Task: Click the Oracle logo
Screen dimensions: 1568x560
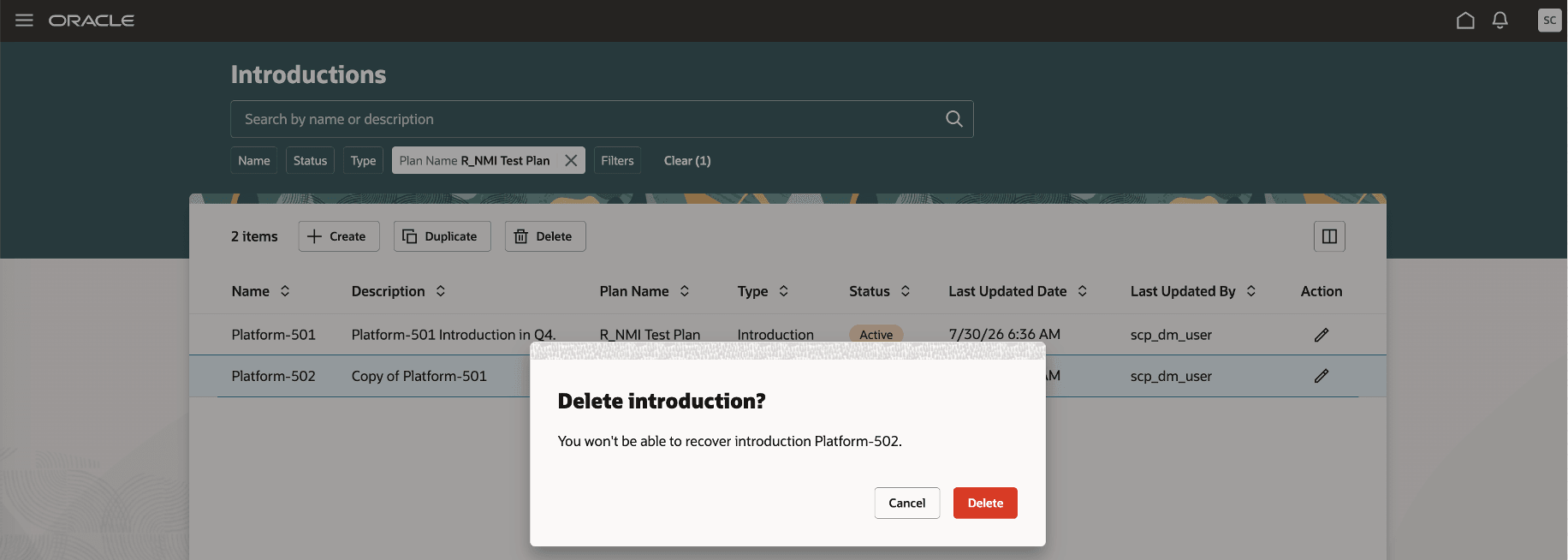Action: 92,21
